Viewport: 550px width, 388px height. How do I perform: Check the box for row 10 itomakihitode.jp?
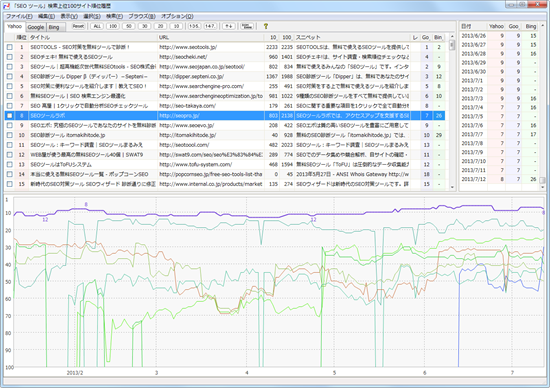click(10, 135)
